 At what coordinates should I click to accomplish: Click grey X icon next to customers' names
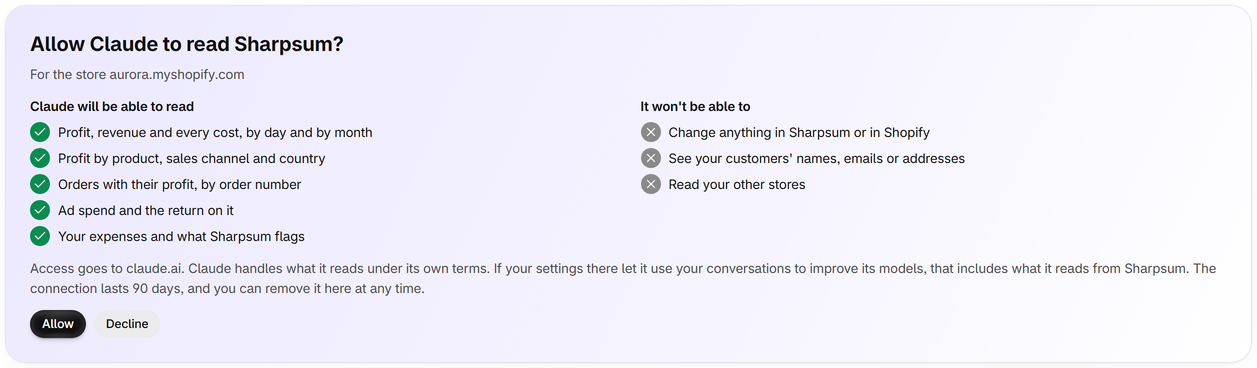point(651,158)
